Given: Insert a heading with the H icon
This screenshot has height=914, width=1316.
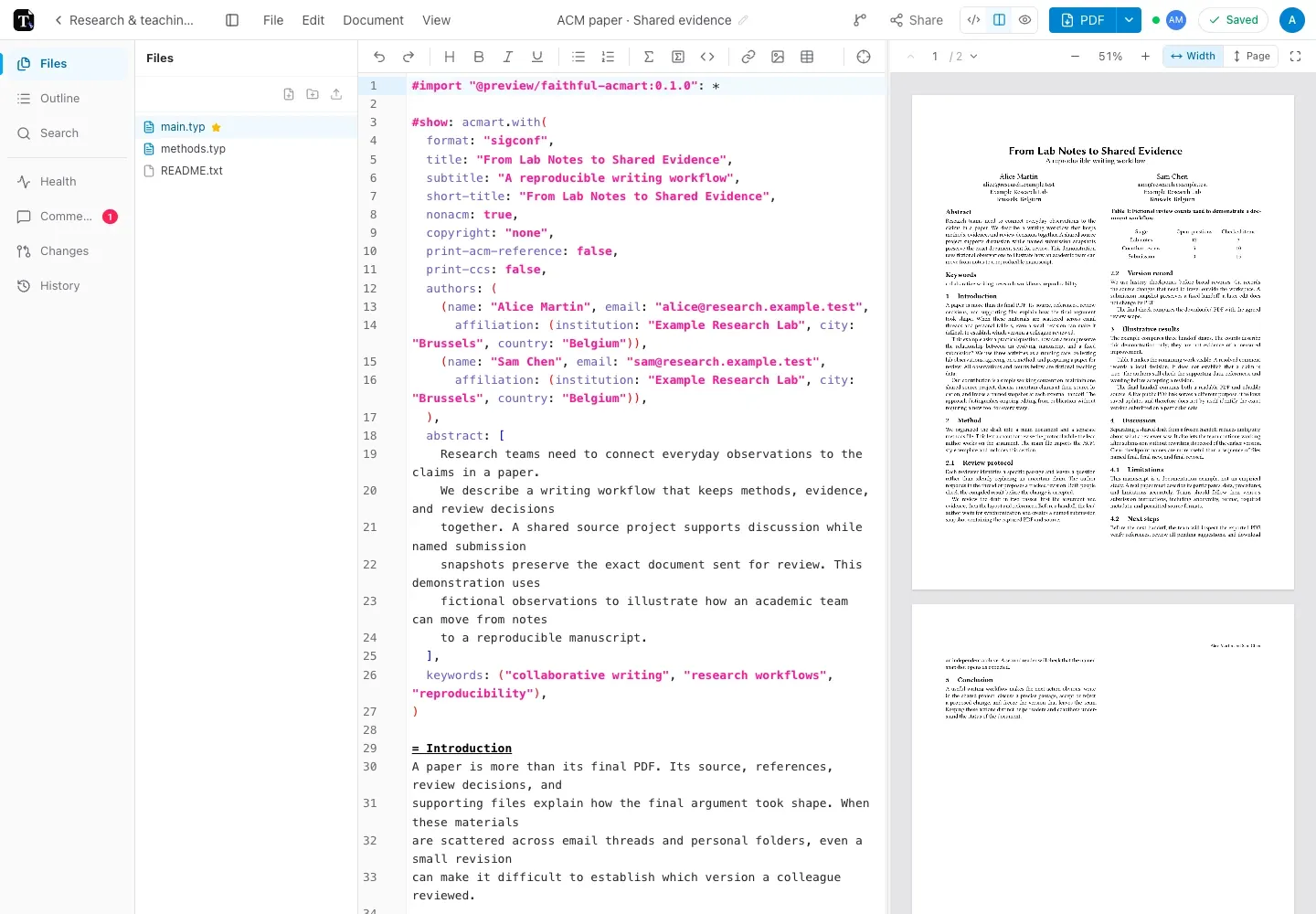Looking at the screenshot, I should coord(450,57).
